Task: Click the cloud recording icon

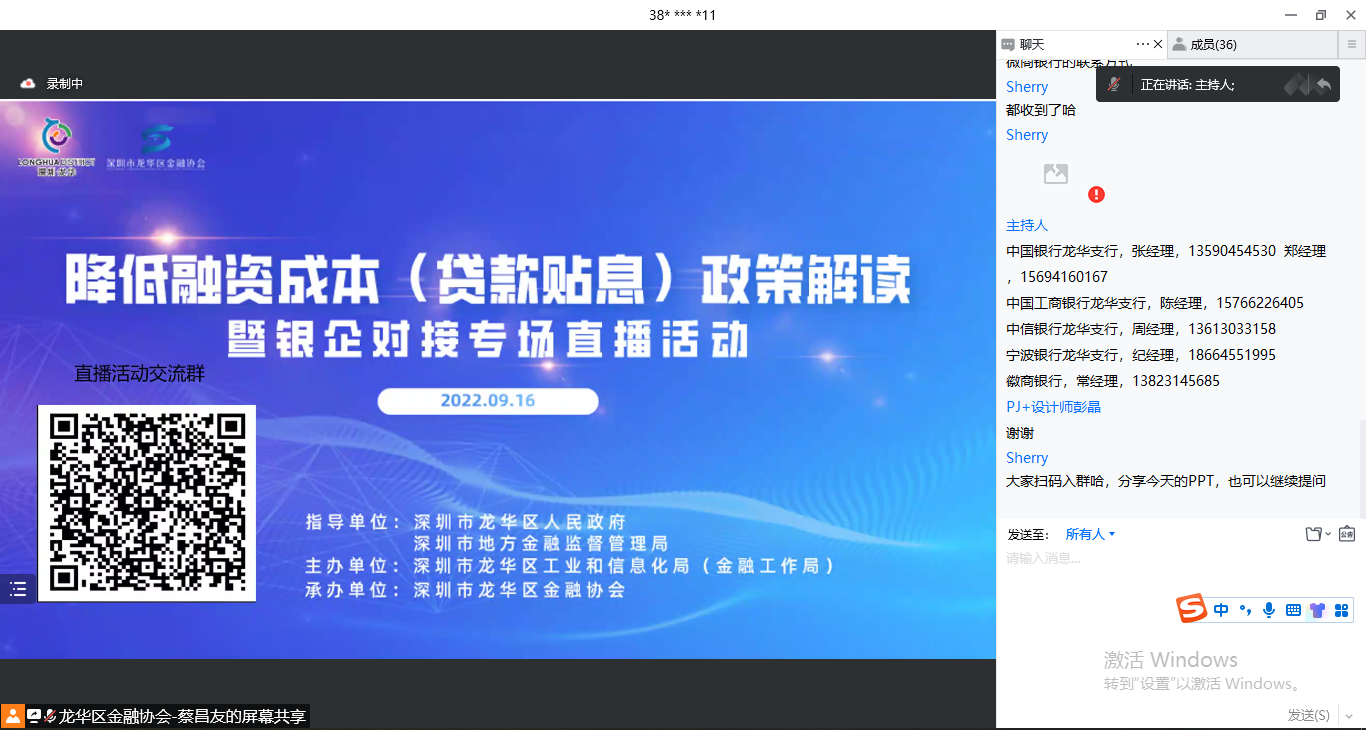Action: click(x=28, y=84)
